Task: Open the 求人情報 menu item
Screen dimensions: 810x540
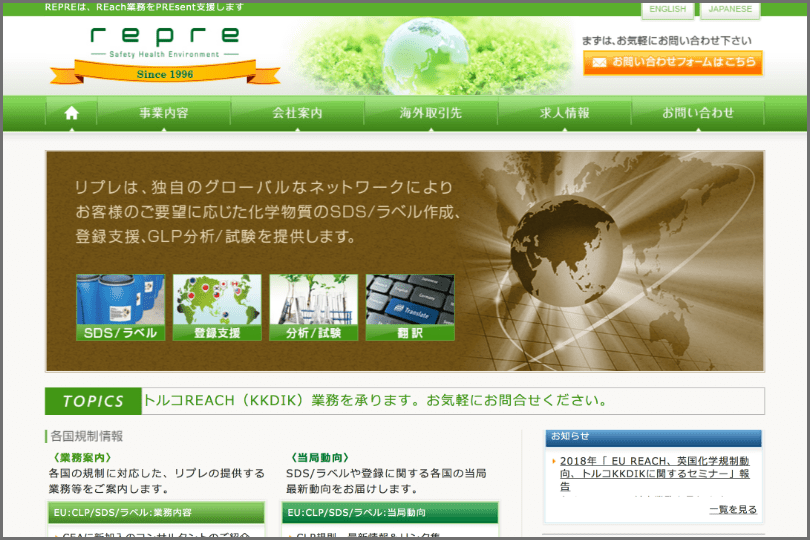Action: [564, 113]
